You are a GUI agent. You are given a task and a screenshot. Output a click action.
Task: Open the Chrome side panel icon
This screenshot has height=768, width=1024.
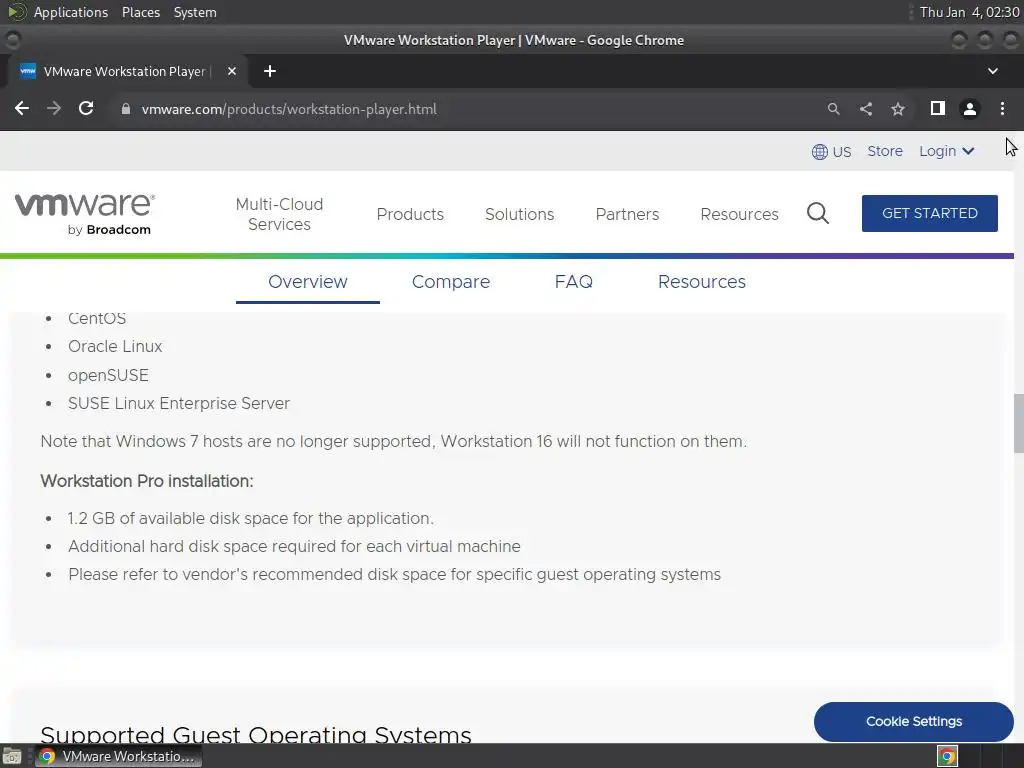coord(938,108)
